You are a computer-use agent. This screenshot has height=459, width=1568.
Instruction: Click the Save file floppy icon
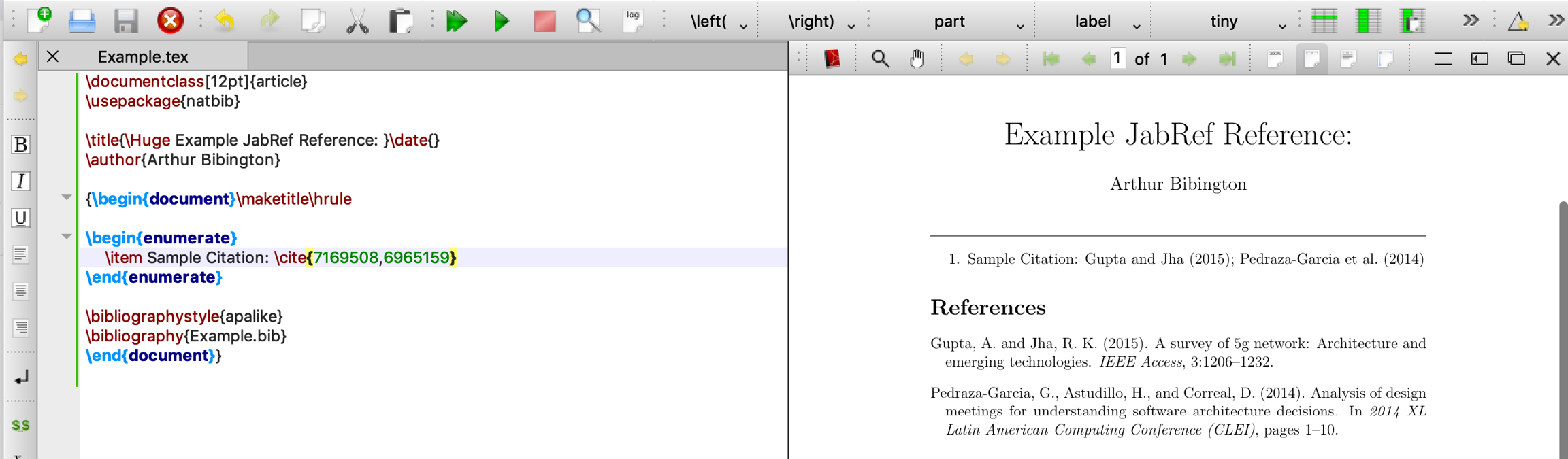point(126,21)
